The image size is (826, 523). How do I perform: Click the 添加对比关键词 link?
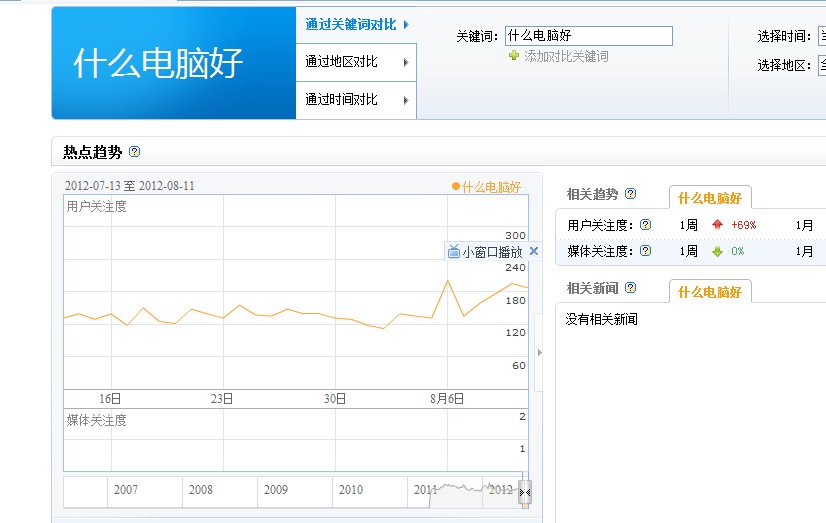point(566,57)
